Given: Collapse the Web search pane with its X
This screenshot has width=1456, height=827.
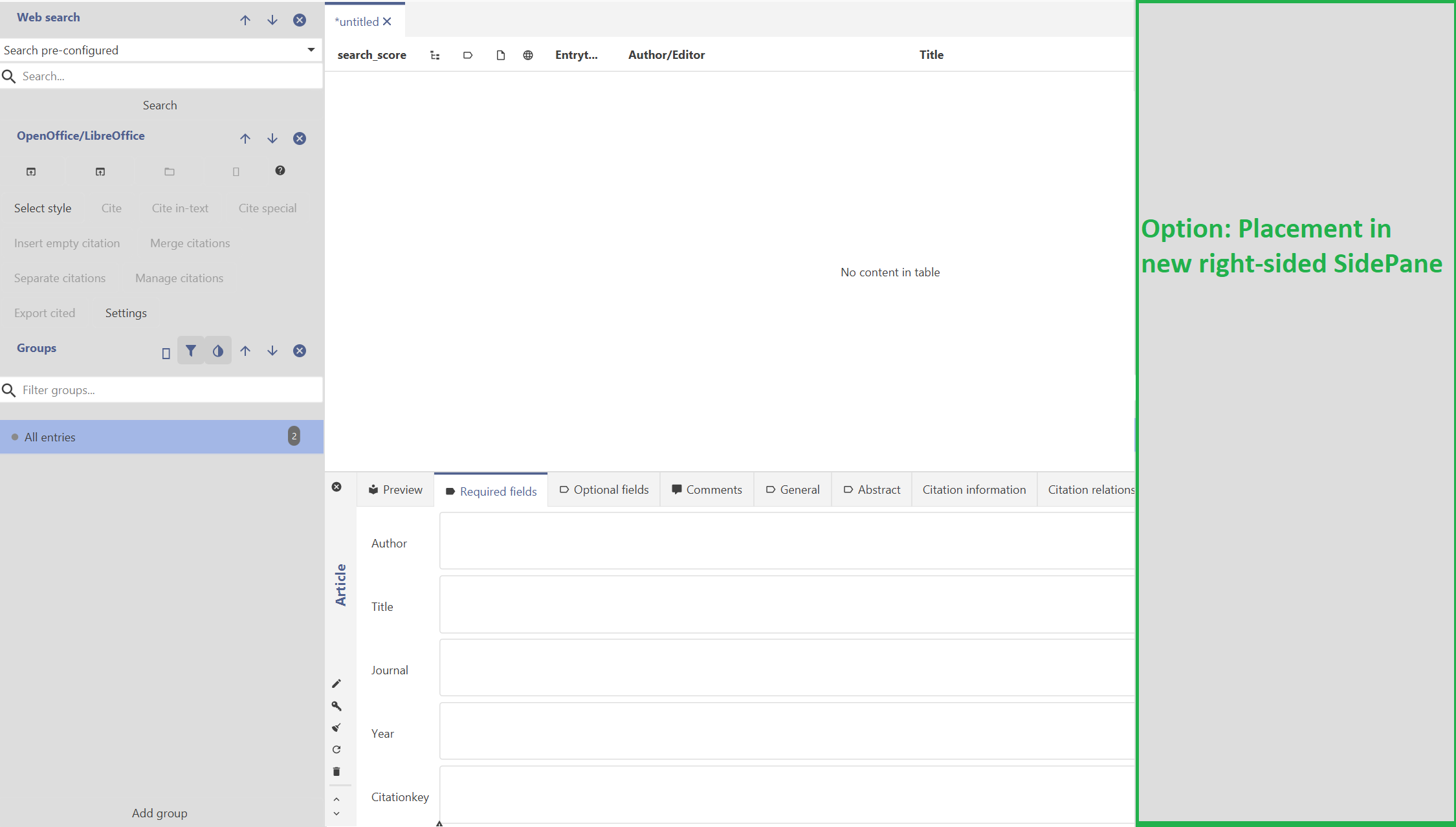Looking at the screenshot, I should coord(299,19).
